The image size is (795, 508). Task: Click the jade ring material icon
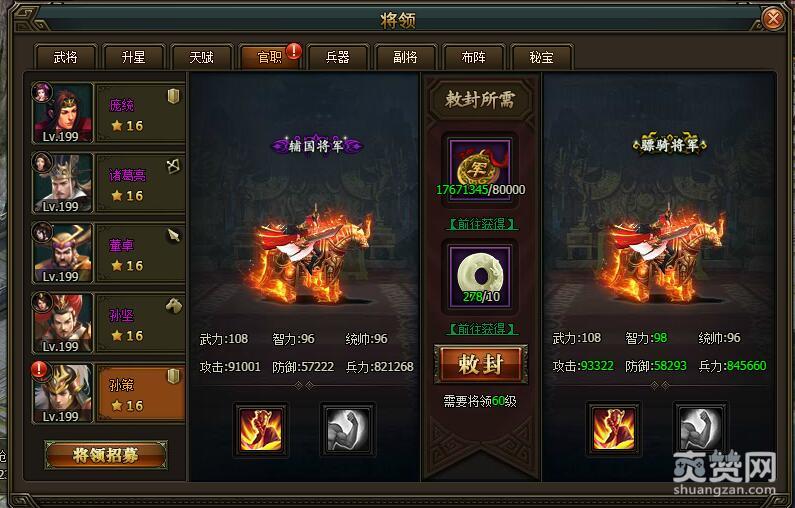coord(479,276)
